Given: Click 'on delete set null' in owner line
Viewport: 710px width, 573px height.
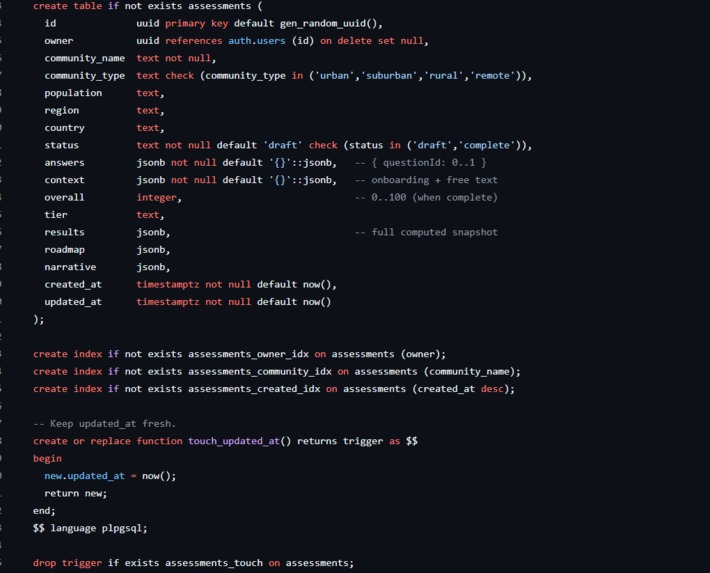Looking at the screenshot, I should point(372,41).
